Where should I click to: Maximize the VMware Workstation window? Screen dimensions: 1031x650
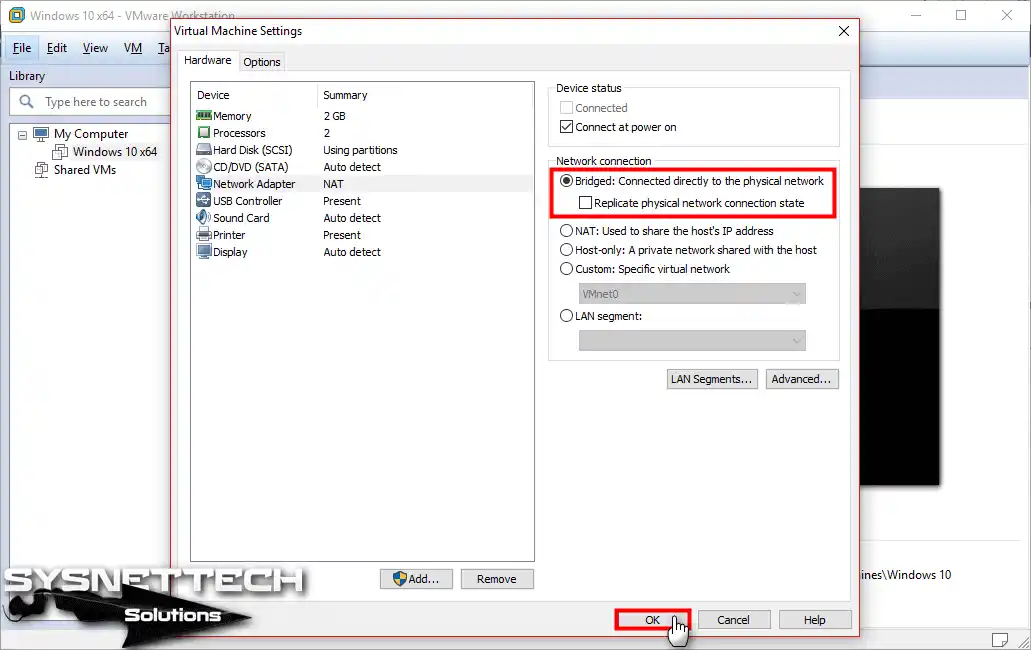[x=961, y=15]
